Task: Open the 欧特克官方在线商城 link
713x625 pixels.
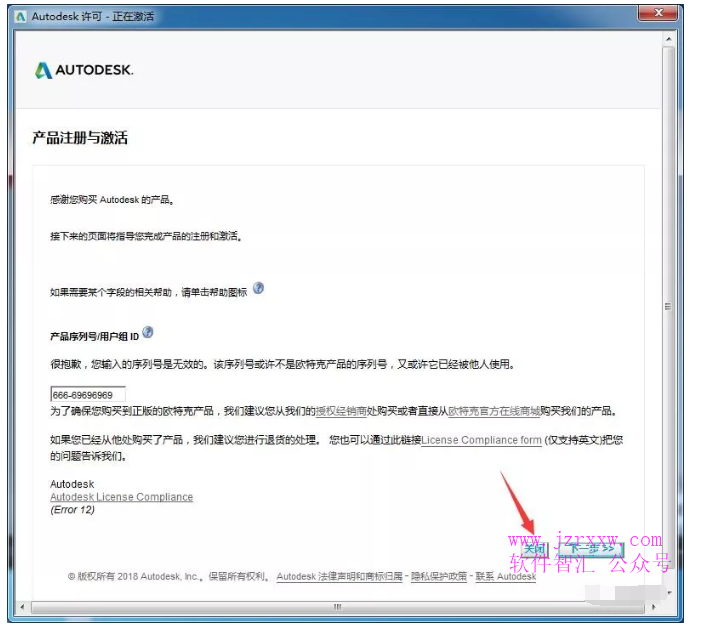Action: coord(494,411)
